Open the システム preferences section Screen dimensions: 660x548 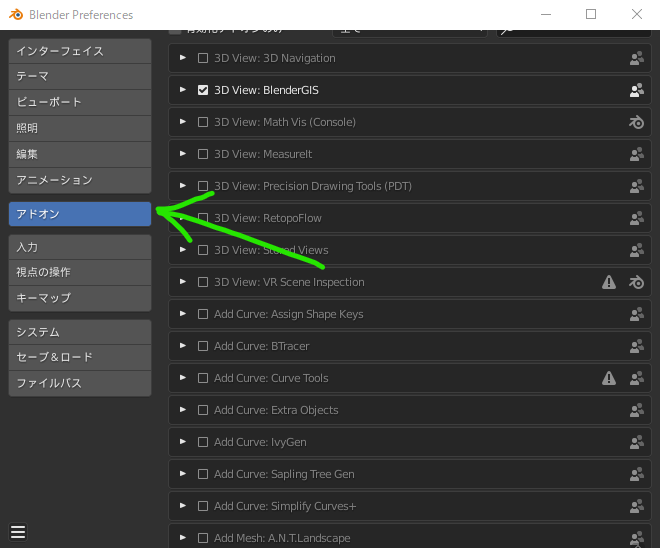click(80, 332)
